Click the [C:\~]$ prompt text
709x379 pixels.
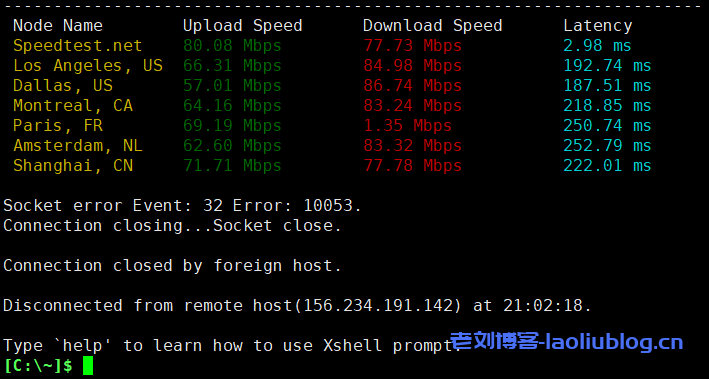pos(38,366)
